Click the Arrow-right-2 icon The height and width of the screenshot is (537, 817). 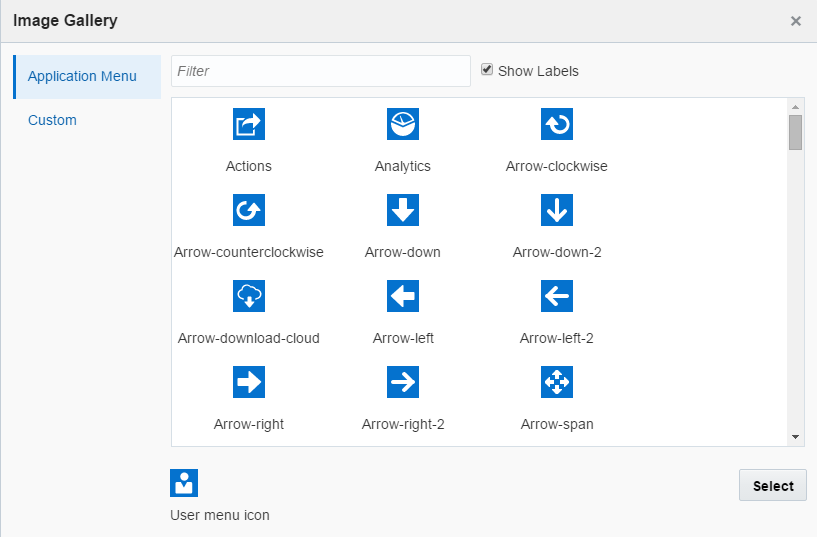[x=403, y=382]
